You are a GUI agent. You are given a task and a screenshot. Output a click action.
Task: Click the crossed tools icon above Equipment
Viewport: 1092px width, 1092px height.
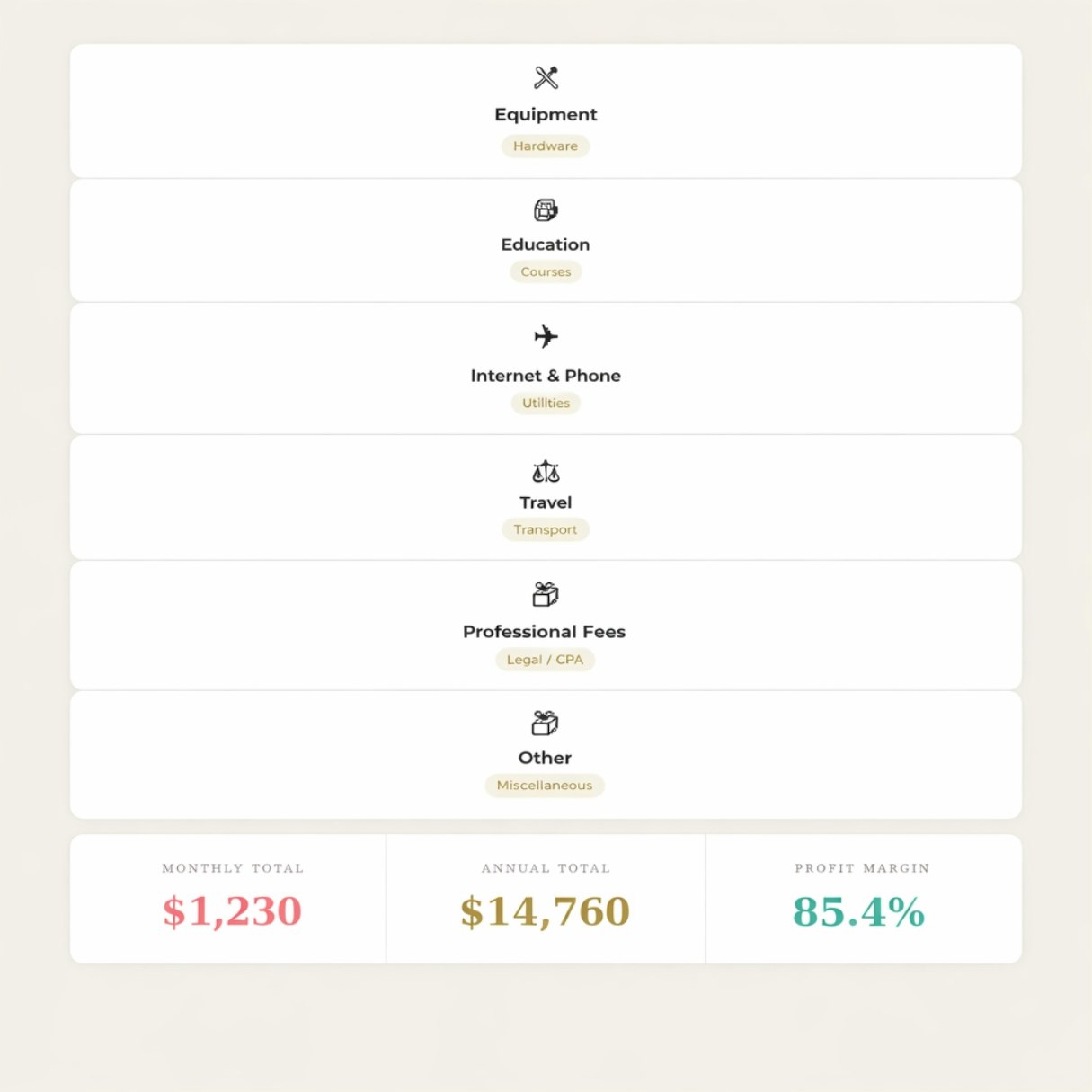pos(546,78)
